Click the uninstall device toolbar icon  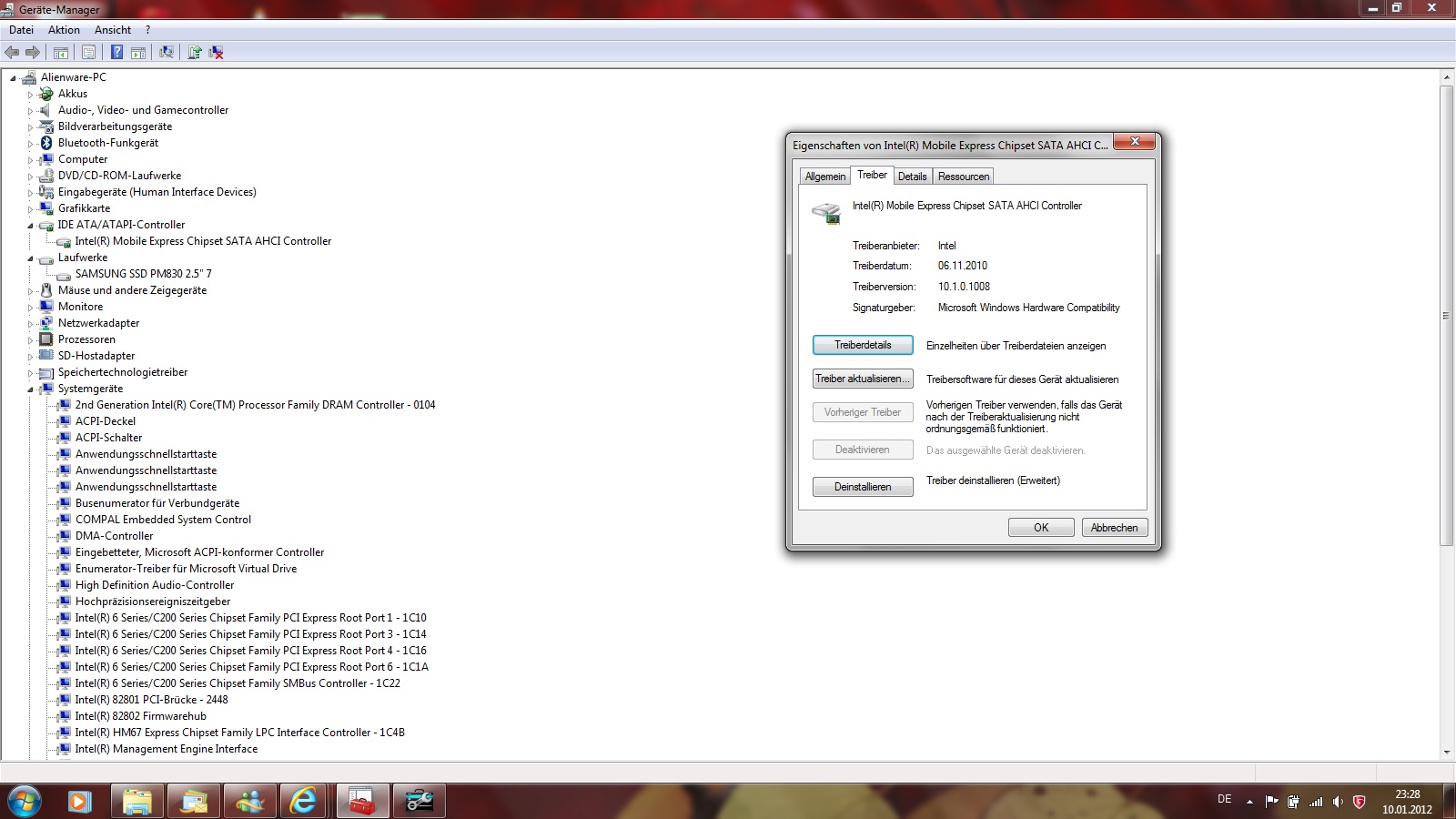[217, 53]
